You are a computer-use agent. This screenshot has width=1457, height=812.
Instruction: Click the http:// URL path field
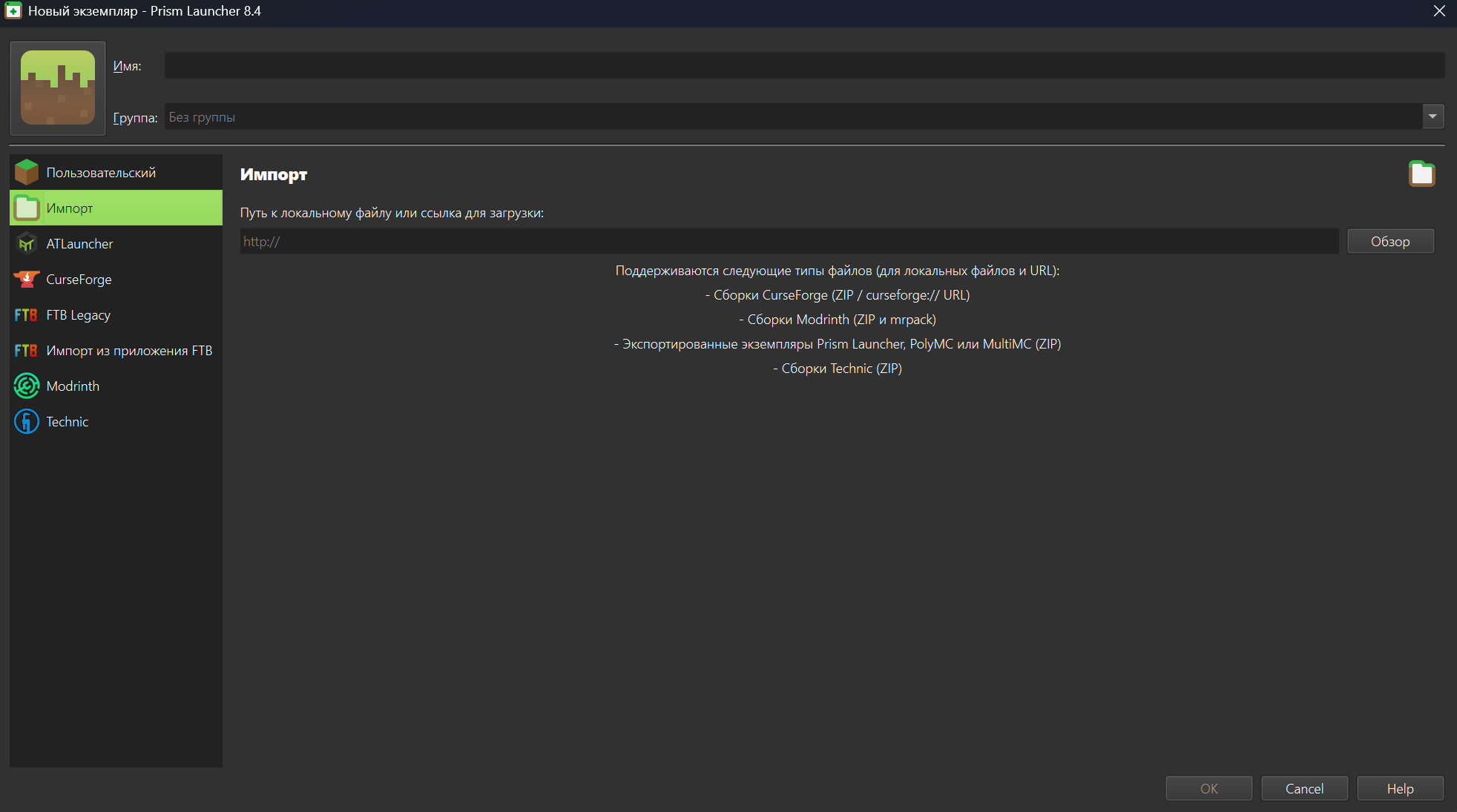pyautogui.click(x=789, y=241)
